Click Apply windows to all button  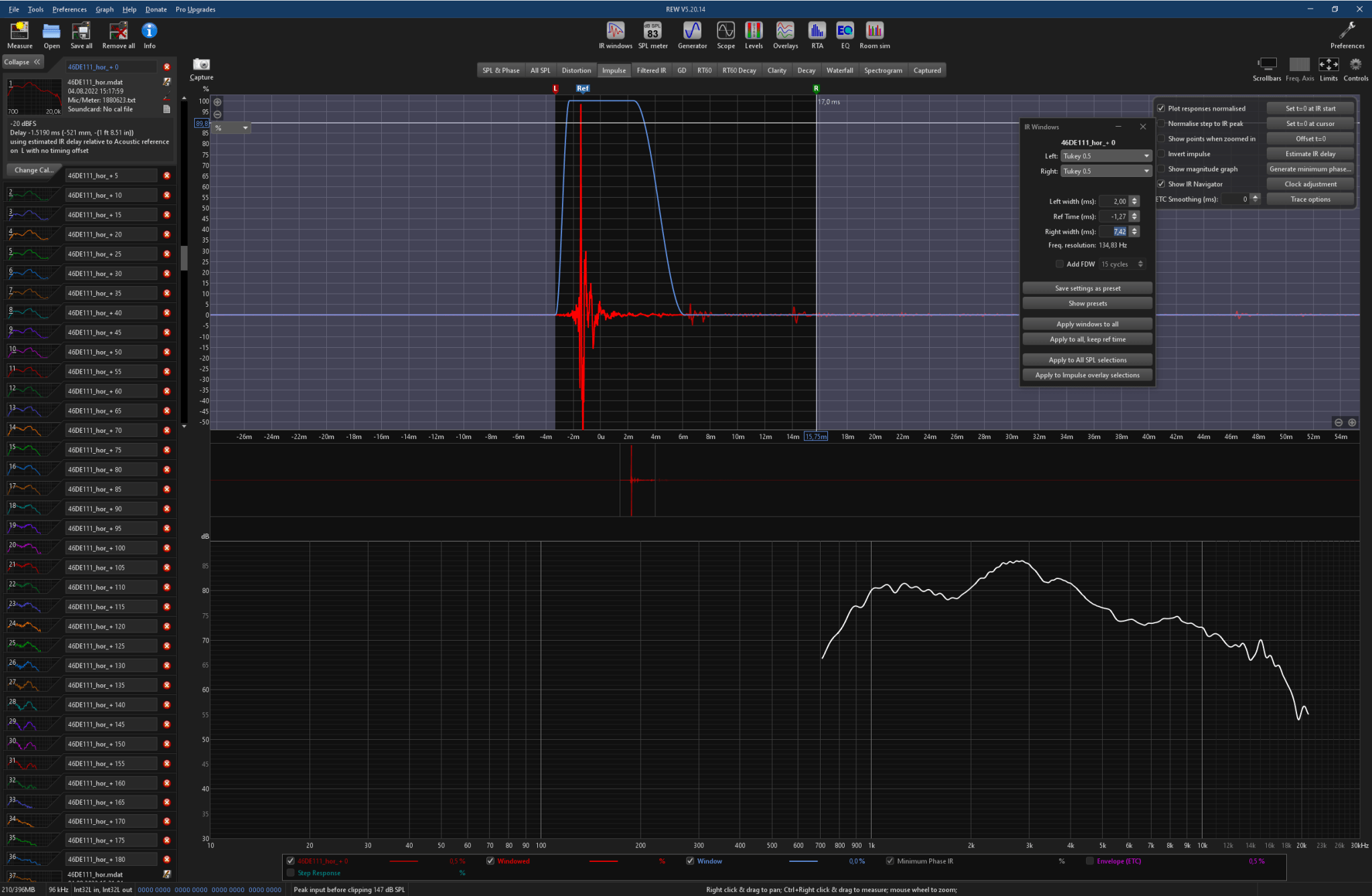click(1087, 324)
